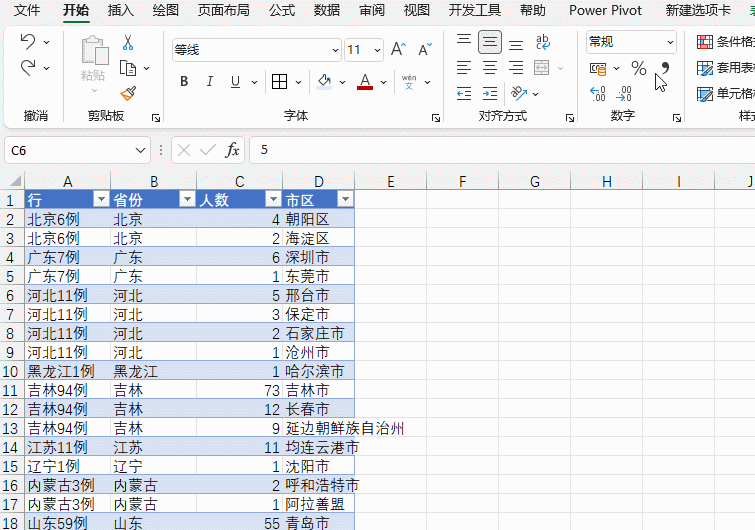Click the wén phonetic guide icon
This screenshot has height=530, width=755.
coord(409,82)
